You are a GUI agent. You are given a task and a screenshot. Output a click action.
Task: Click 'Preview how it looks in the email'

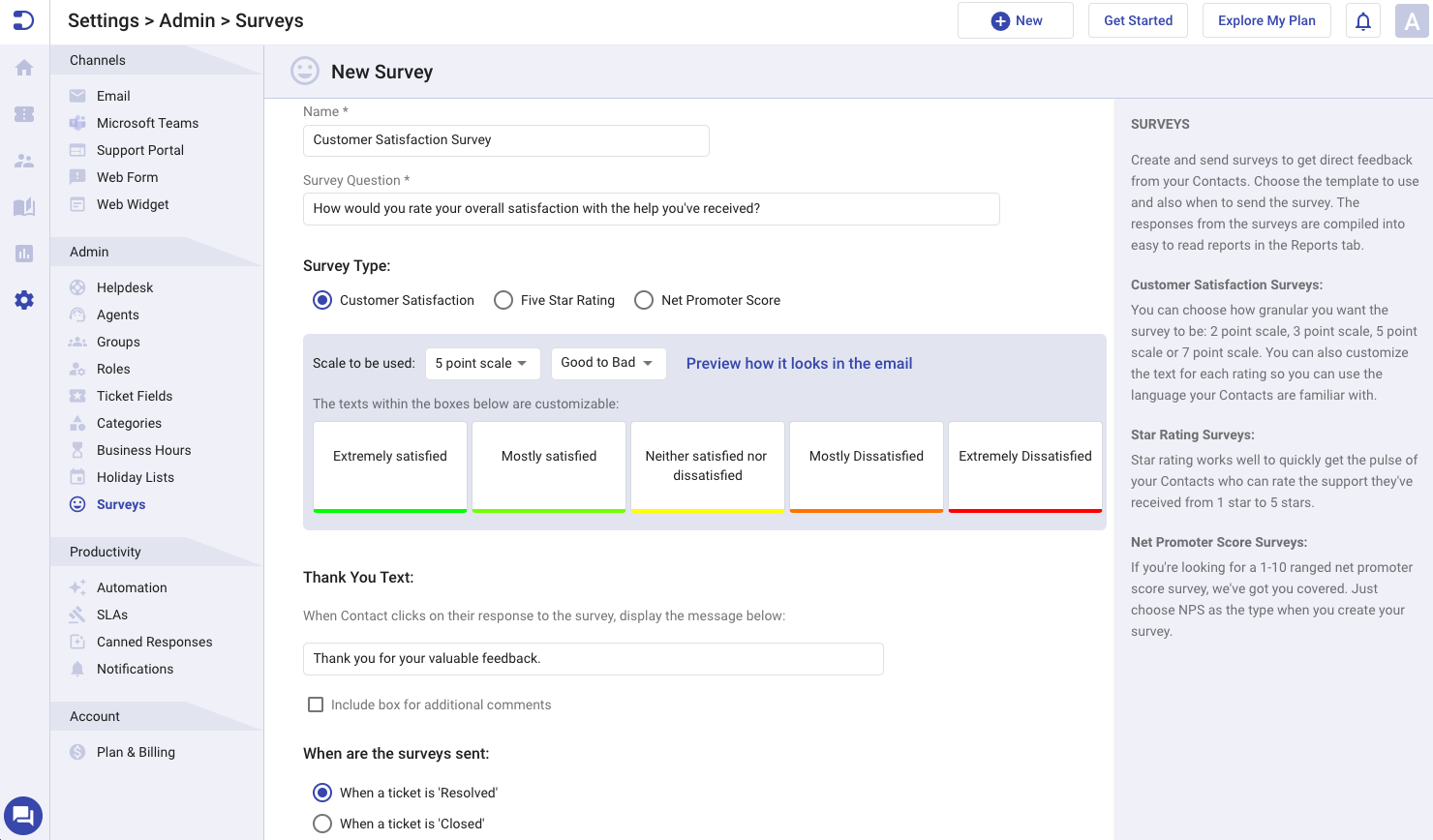pos(799,363)
